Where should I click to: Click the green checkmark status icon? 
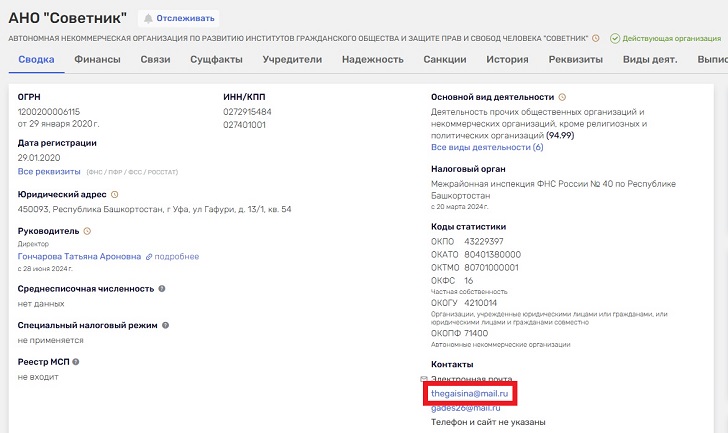pos(614,38)
